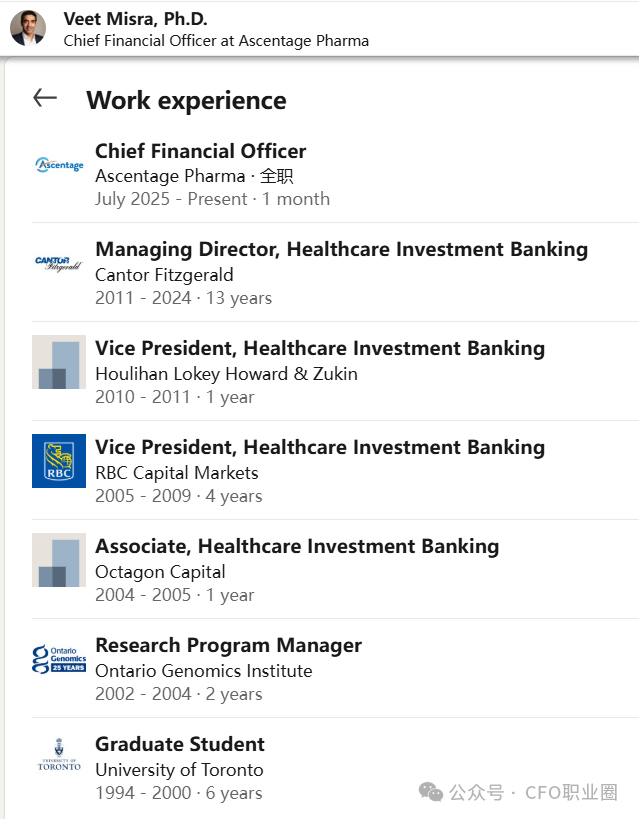Open Veet Misra's profile photo
639x819 pixels.
pyautogui.click(x=28, y=28)
